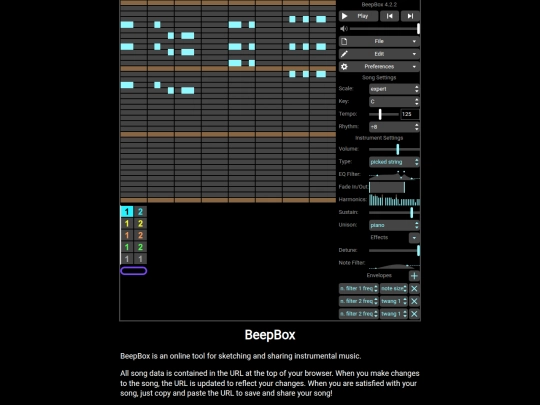Open the Edit menu
The width and height of the screenshot is (540, 405).
379,54
